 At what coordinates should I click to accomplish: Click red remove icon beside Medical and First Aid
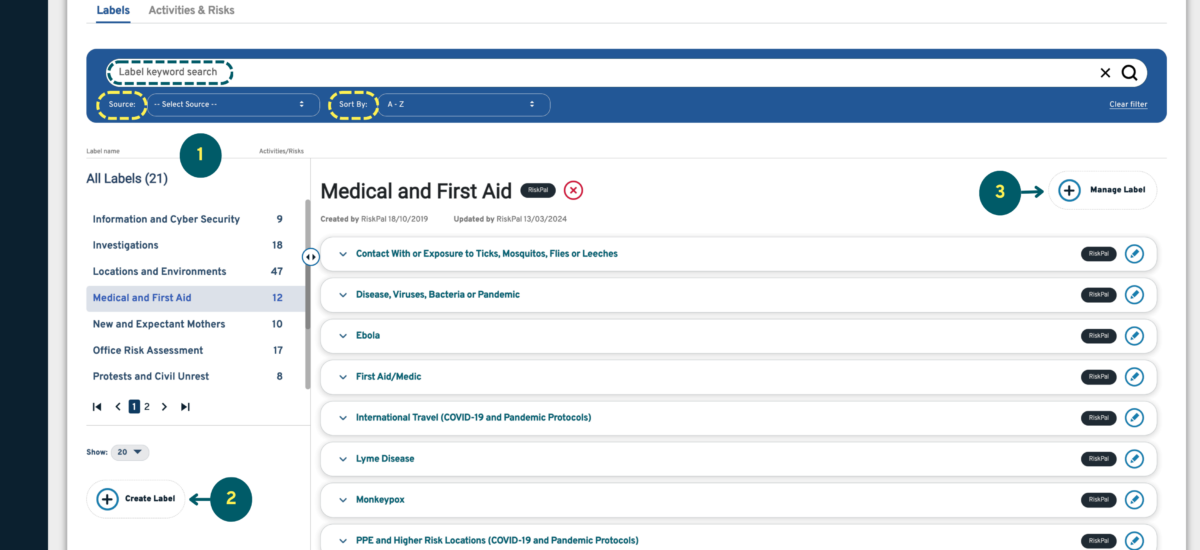[573, 191]
